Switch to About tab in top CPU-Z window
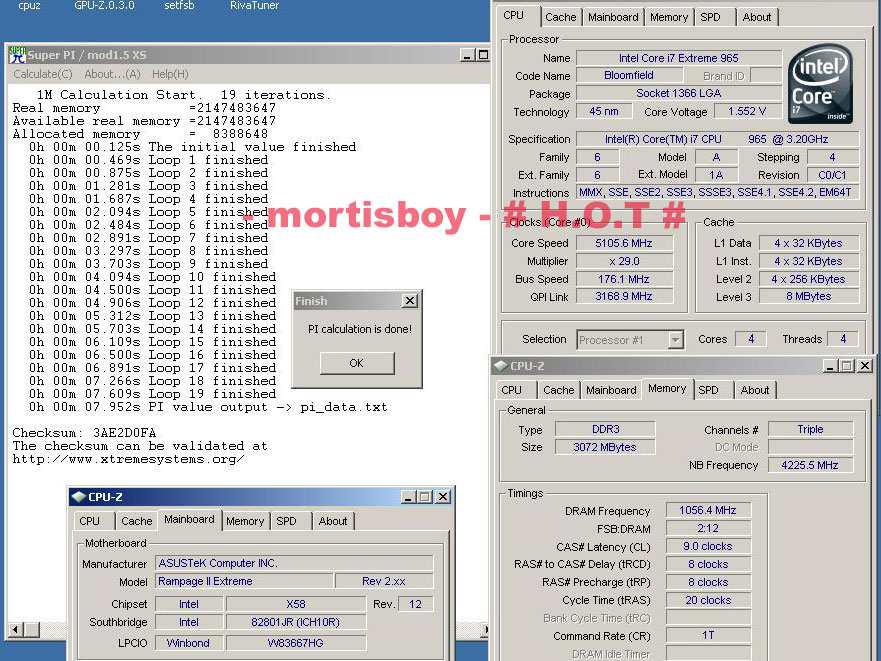The width and height of the screenshot is (881, 661). [x=757, y=17]
